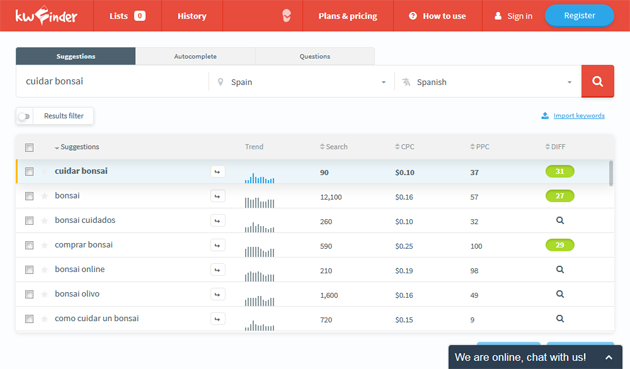The image size is (630, 369).
Task: Click green difficulty badge 29
Action: (x=560, y=245)
